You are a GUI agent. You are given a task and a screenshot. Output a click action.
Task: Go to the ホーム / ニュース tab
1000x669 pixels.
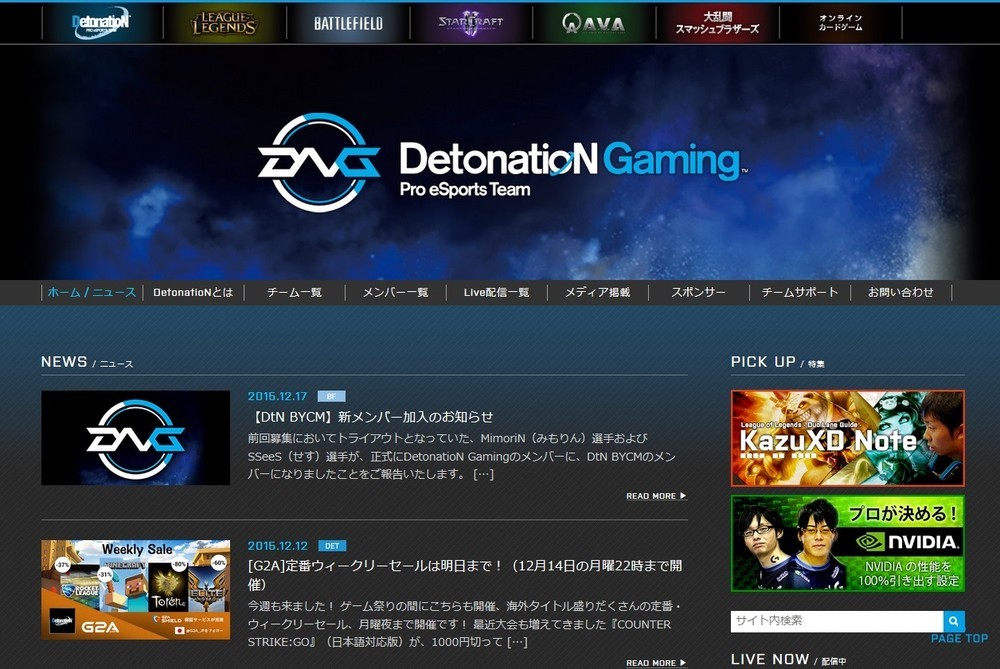92,292
